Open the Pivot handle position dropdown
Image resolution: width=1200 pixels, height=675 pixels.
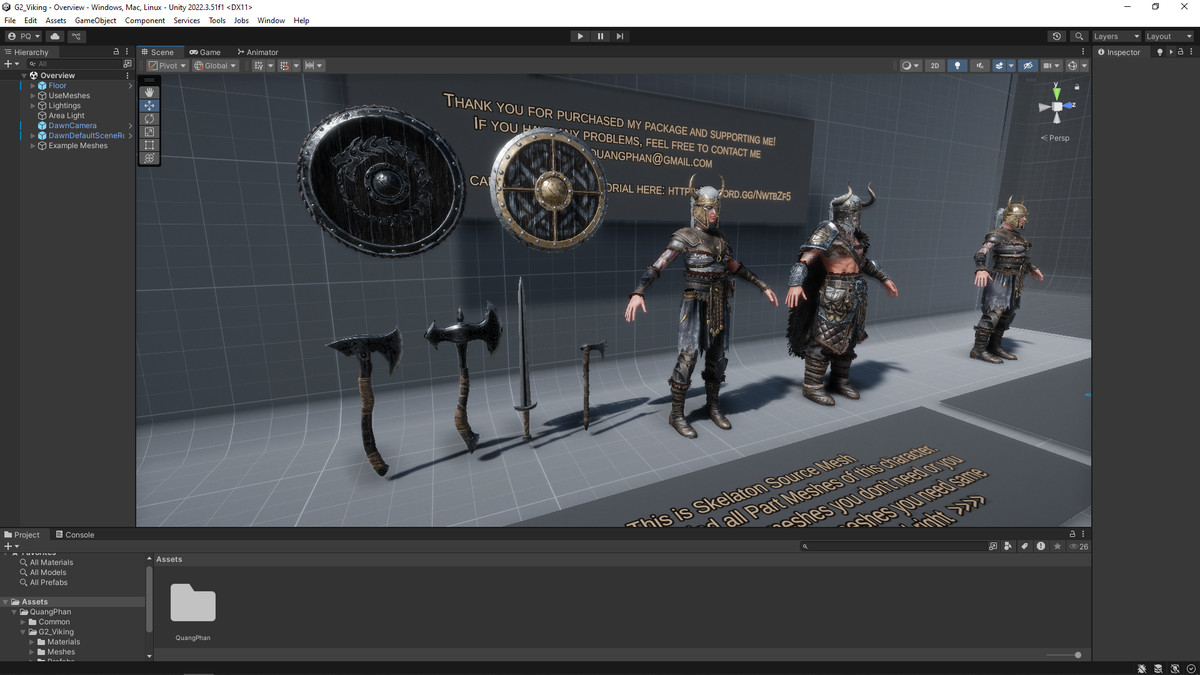168,66
